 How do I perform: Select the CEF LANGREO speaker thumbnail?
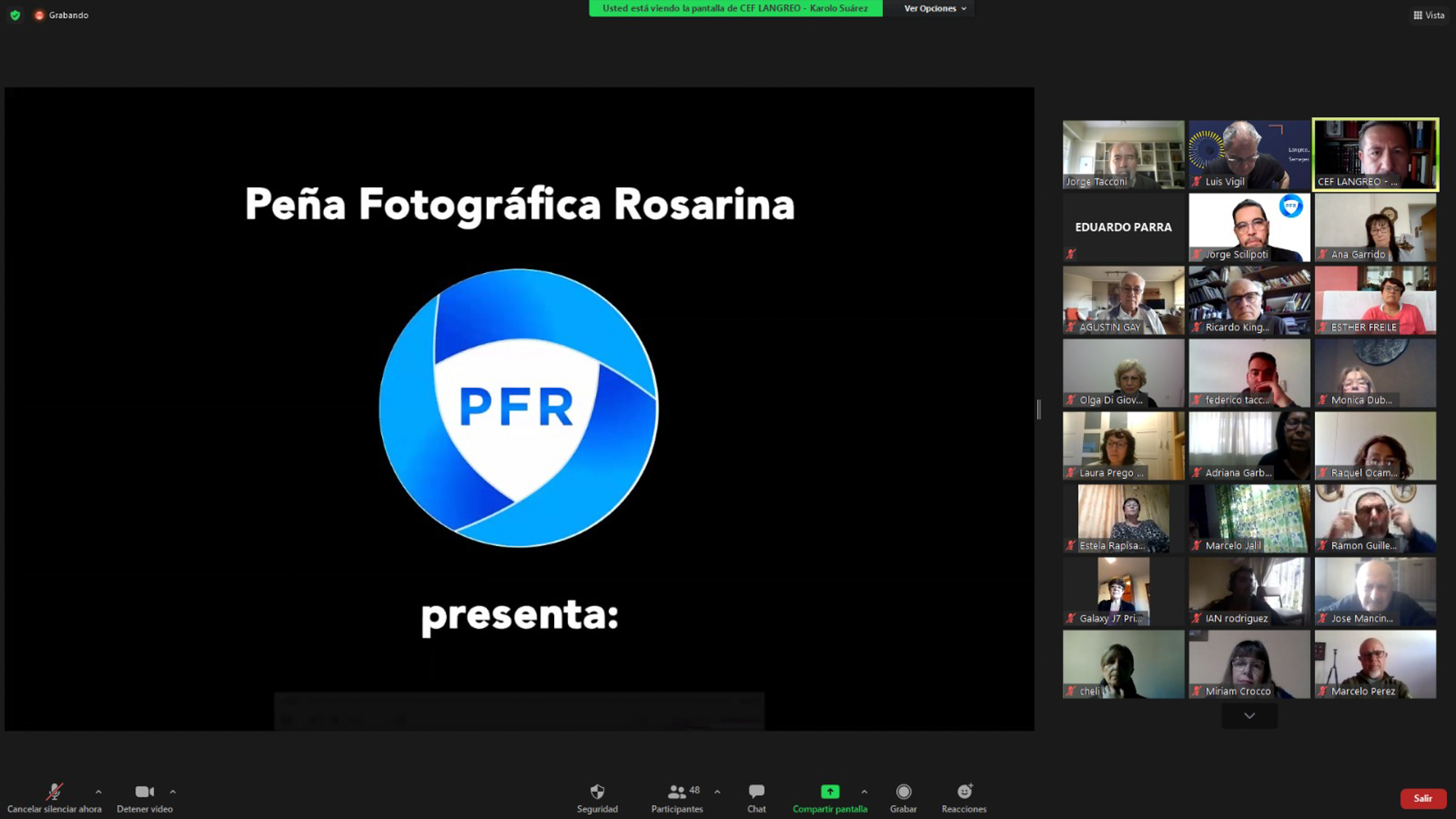(x=1375, y=154)
